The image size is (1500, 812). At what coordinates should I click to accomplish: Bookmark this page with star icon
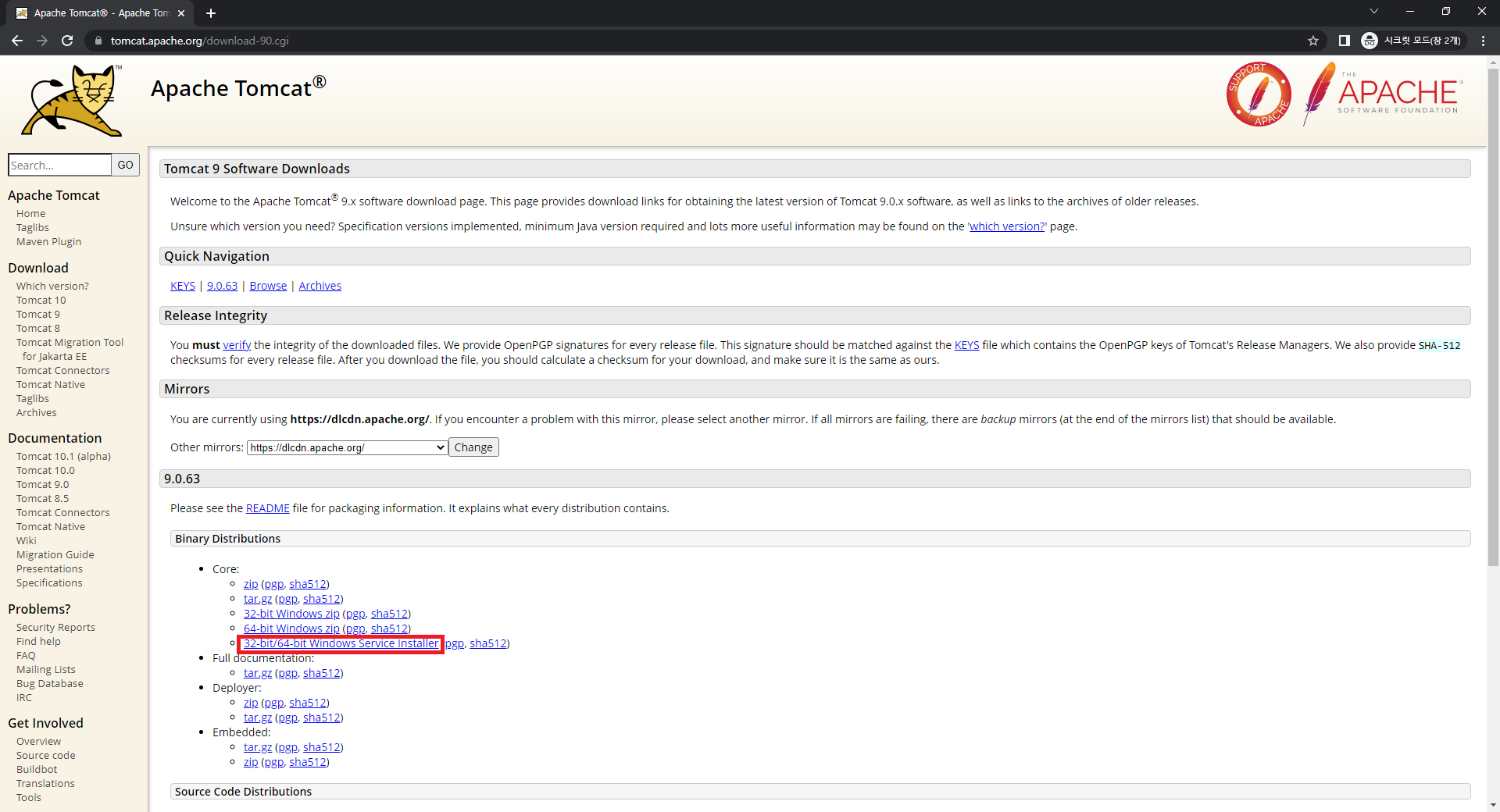pyautogui.click(x=1313, y=41)
